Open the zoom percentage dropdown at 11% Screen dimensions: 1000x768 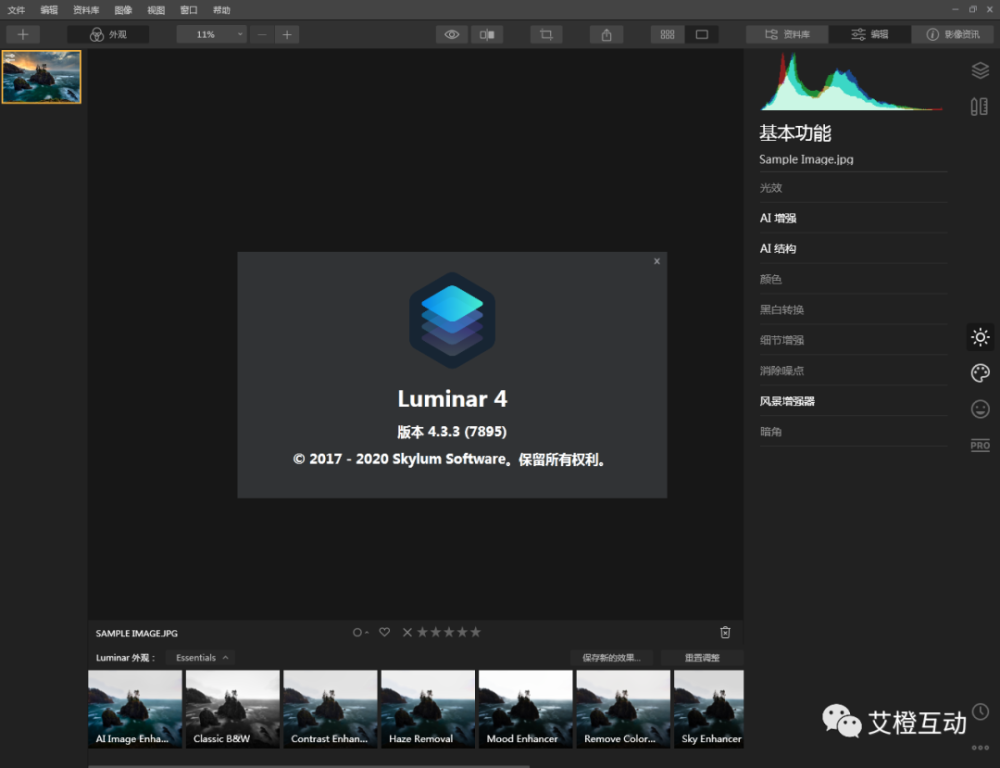(211, 34)
